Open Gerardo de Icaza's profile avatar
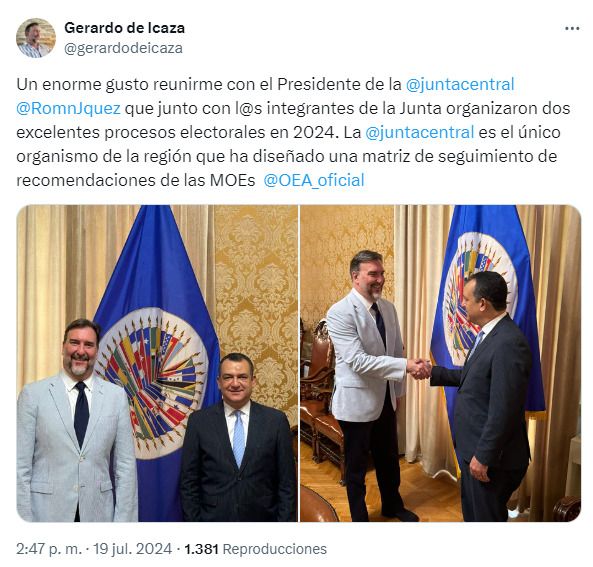 (36, 38)
